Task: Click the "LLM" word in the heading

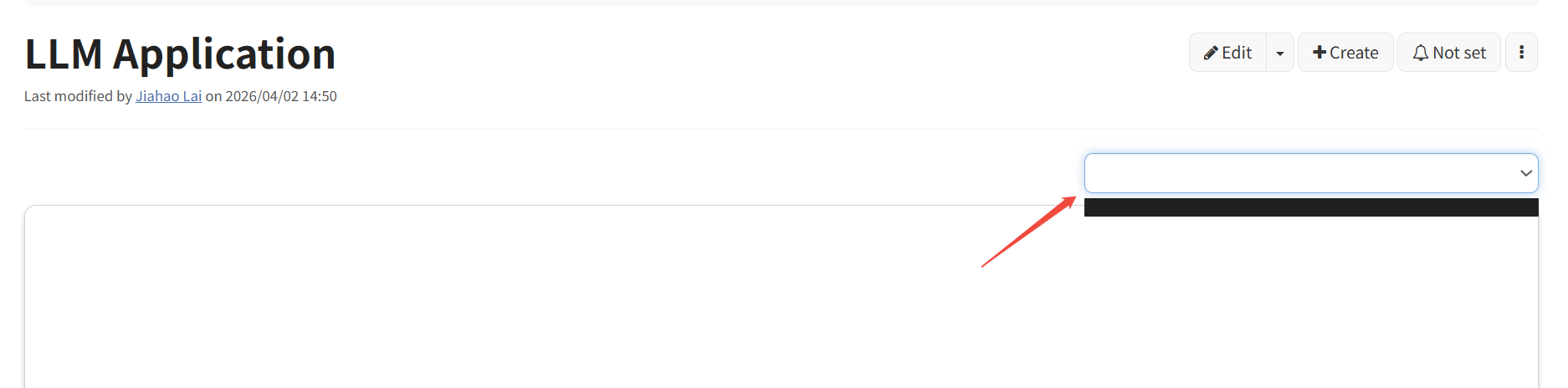Action: point(64,54)
